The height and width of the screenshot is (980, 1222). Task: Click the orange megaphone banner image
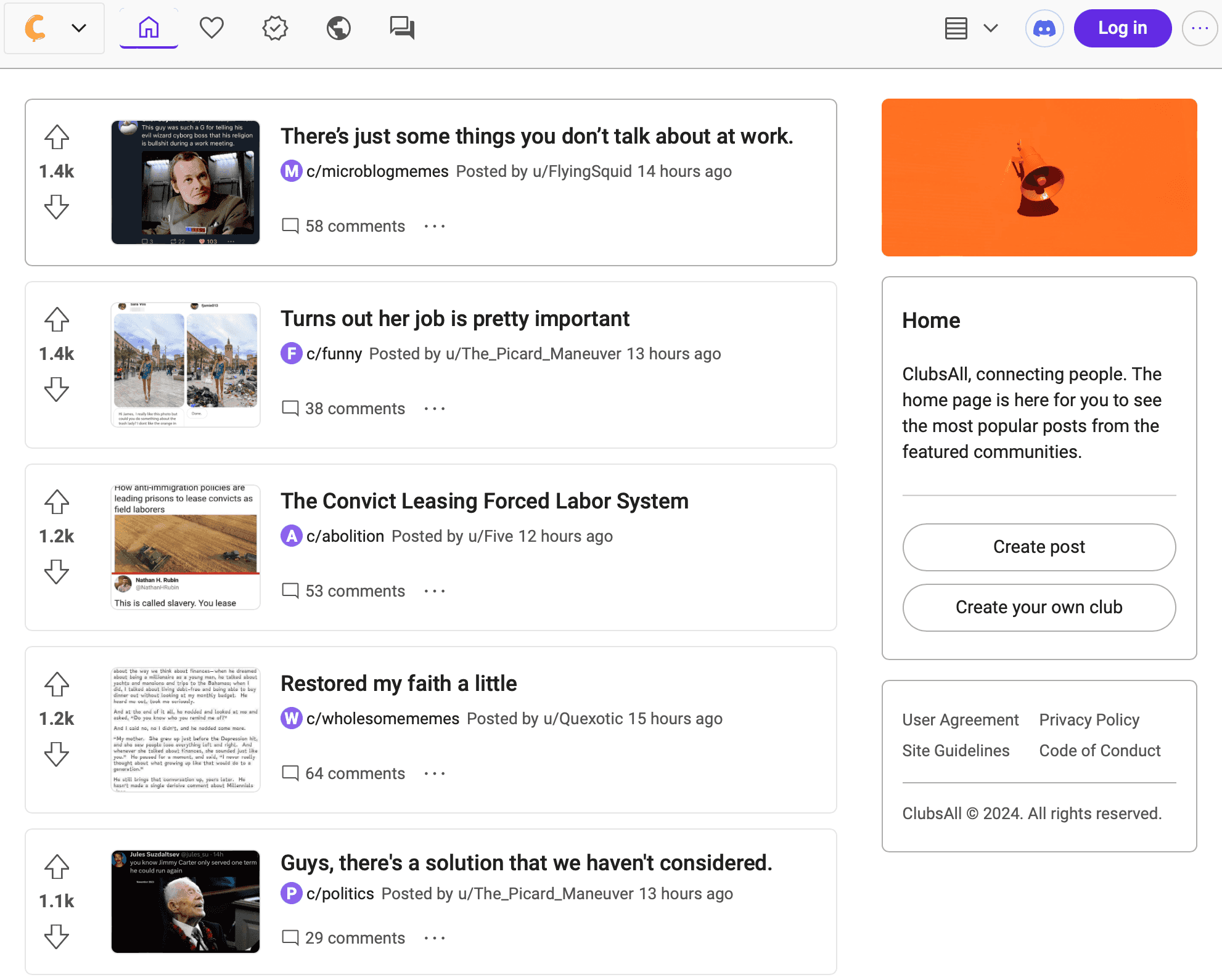pyautogui.click(x=1039, y=178)
